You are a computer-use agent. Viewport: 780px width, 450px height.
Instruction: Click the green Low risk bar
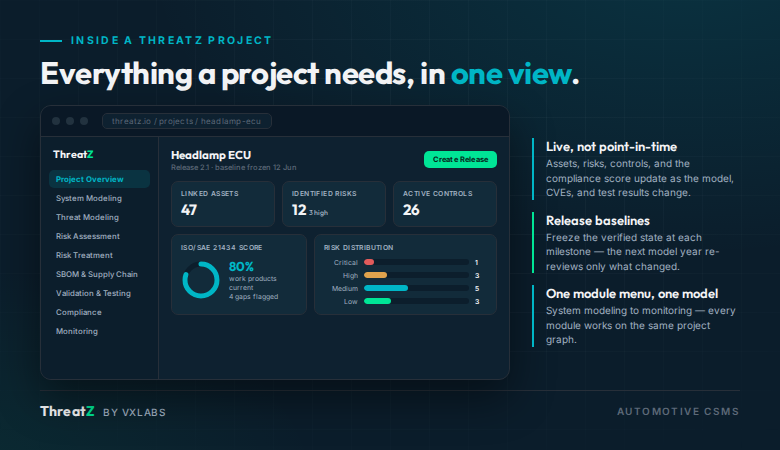[x=378, y=301]
